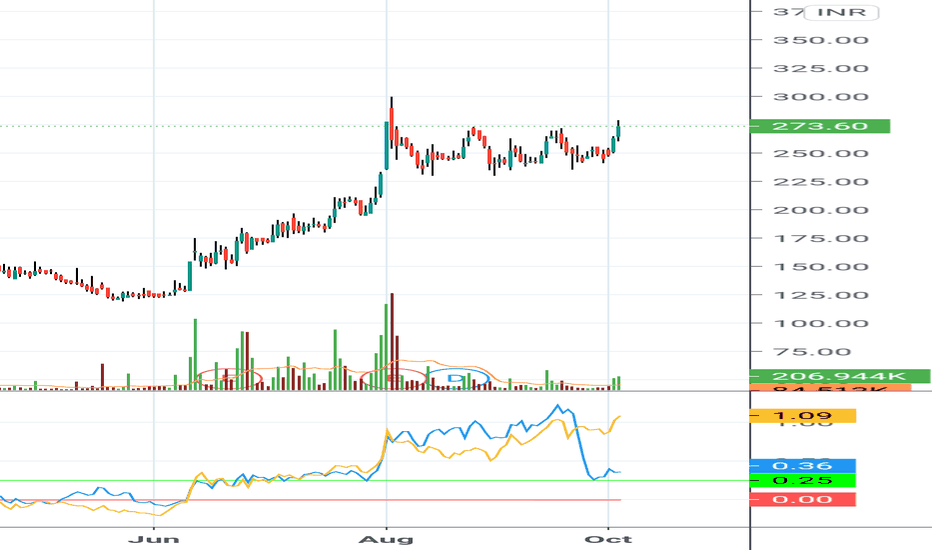The height and width of the screenshot is (550, 932).
Task: Click the blue indicator value 0.36
Action: pyautogui.click(x=802, y=466)
